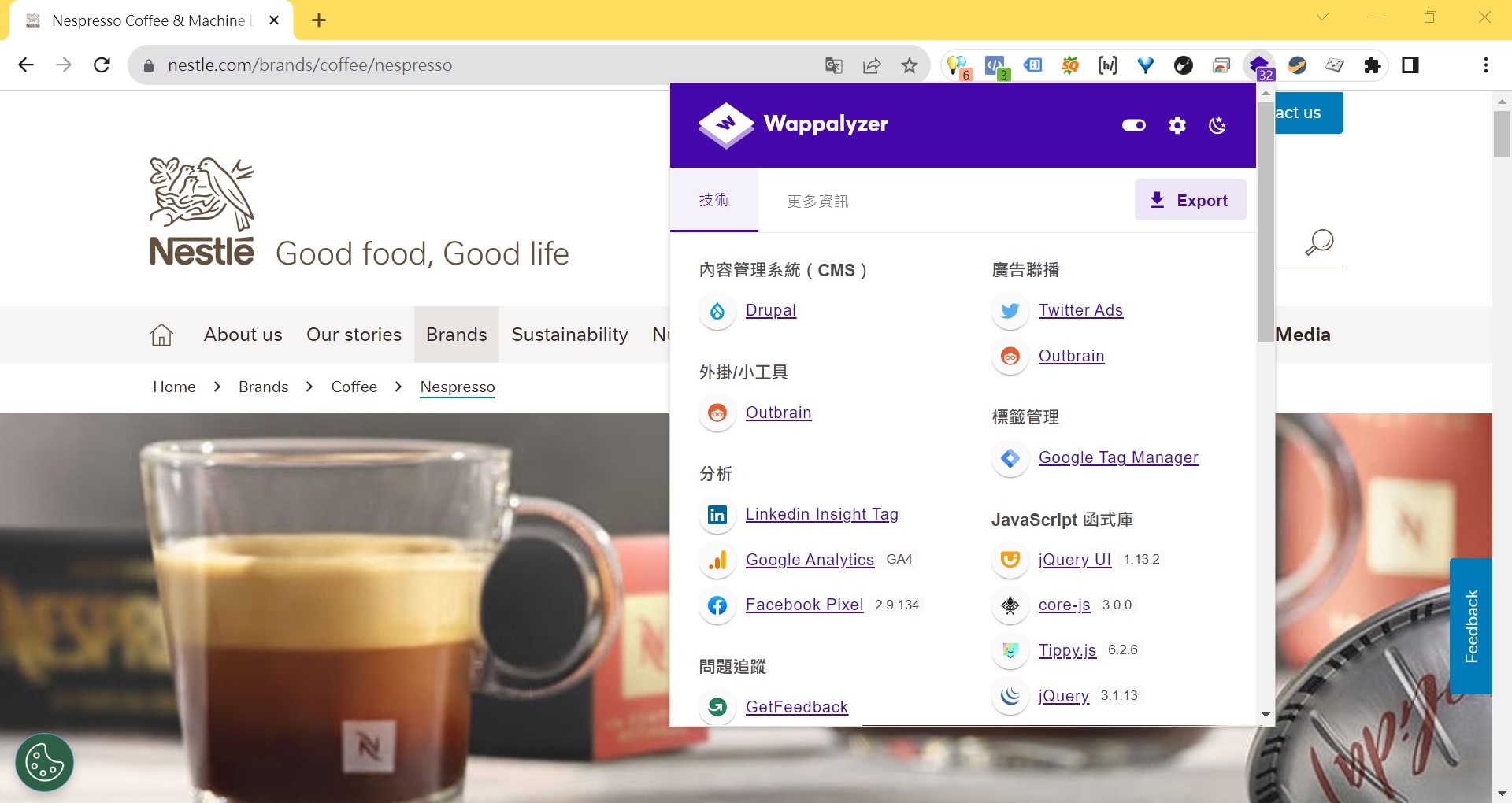This screenshot has width=1512, height=803.
Task: Click the Google Tag Manager icon
Action: (1010, 458)
